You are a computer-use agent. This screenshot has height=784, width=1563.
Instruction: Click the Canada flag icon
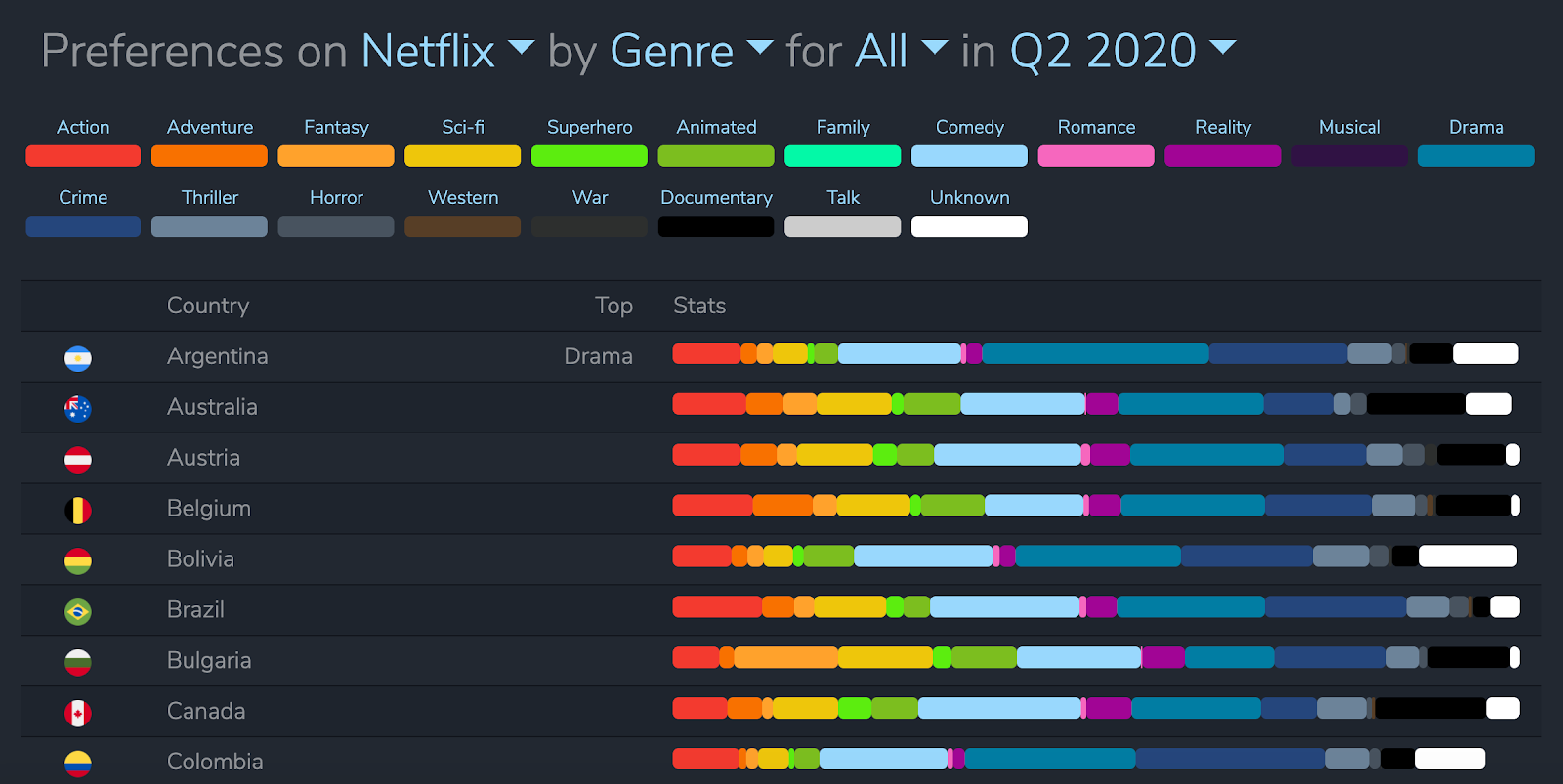78,714
